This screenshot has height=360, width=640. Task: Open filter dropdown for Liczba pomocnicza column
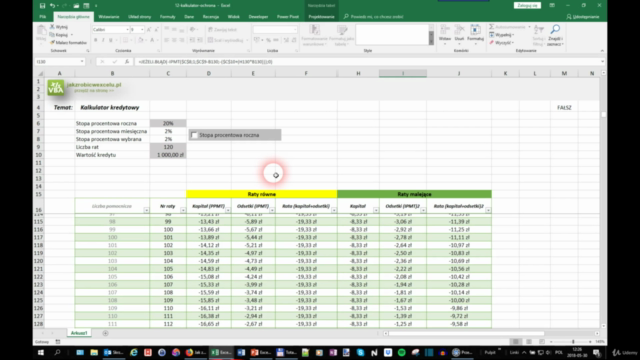point(146,210)
